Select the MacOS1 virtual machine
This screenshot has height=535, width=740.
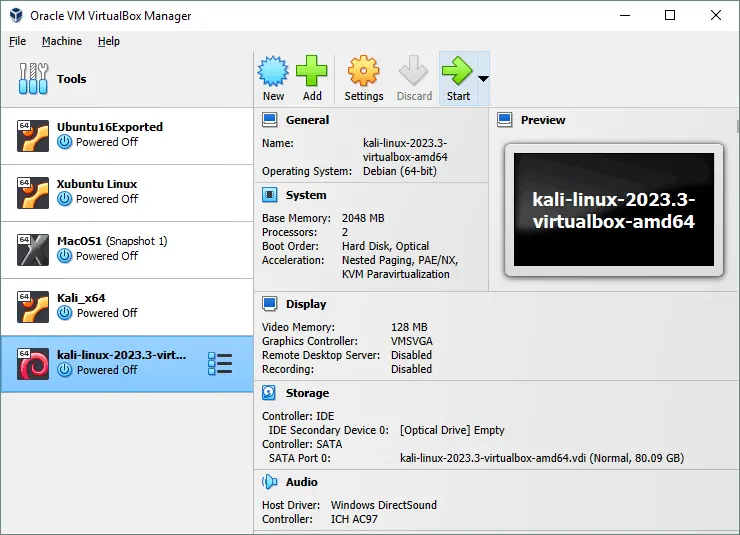[126, 250]
